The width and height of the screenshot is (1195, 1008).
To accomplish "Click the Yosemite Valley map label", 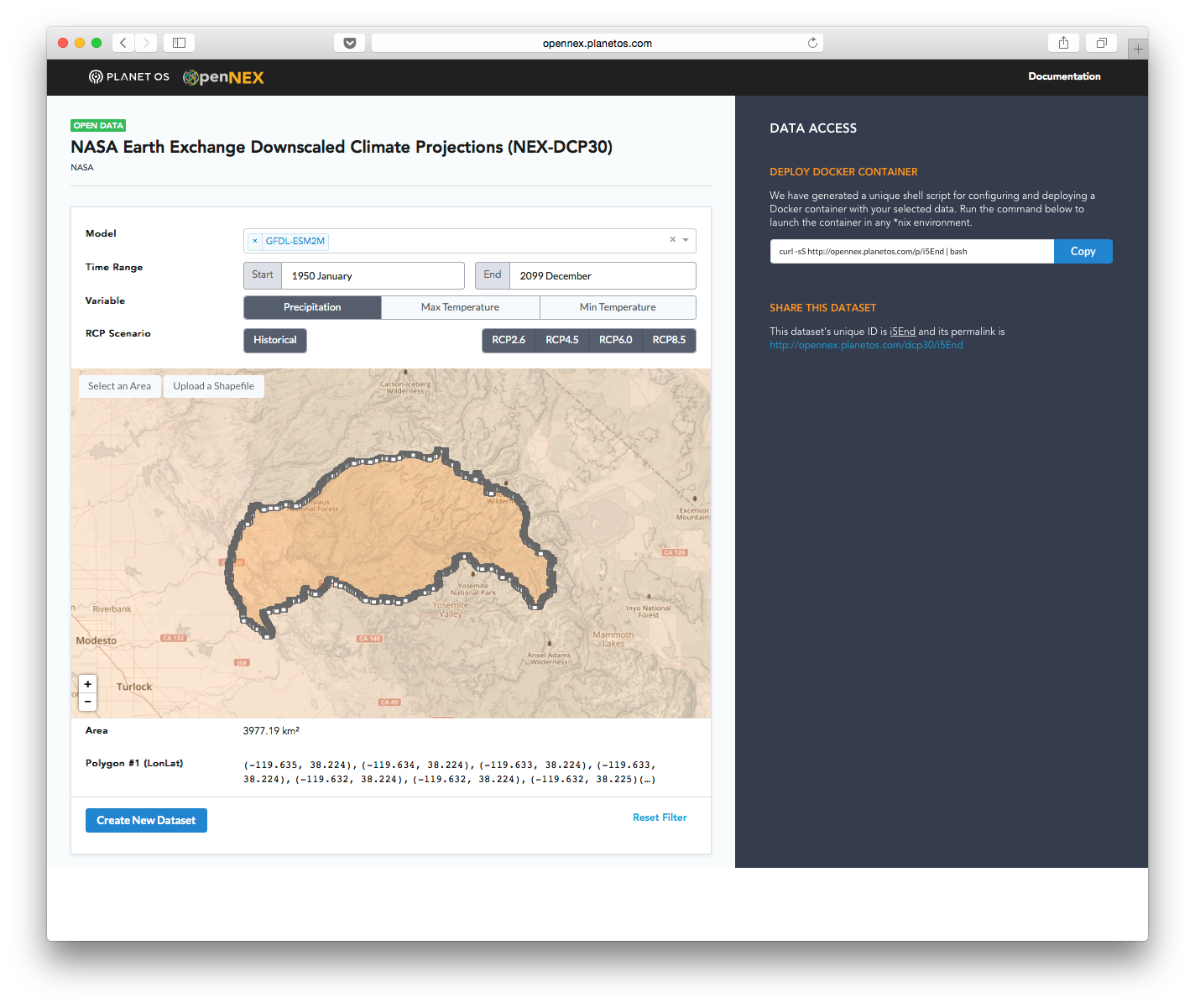I will [x=451, y=609].
